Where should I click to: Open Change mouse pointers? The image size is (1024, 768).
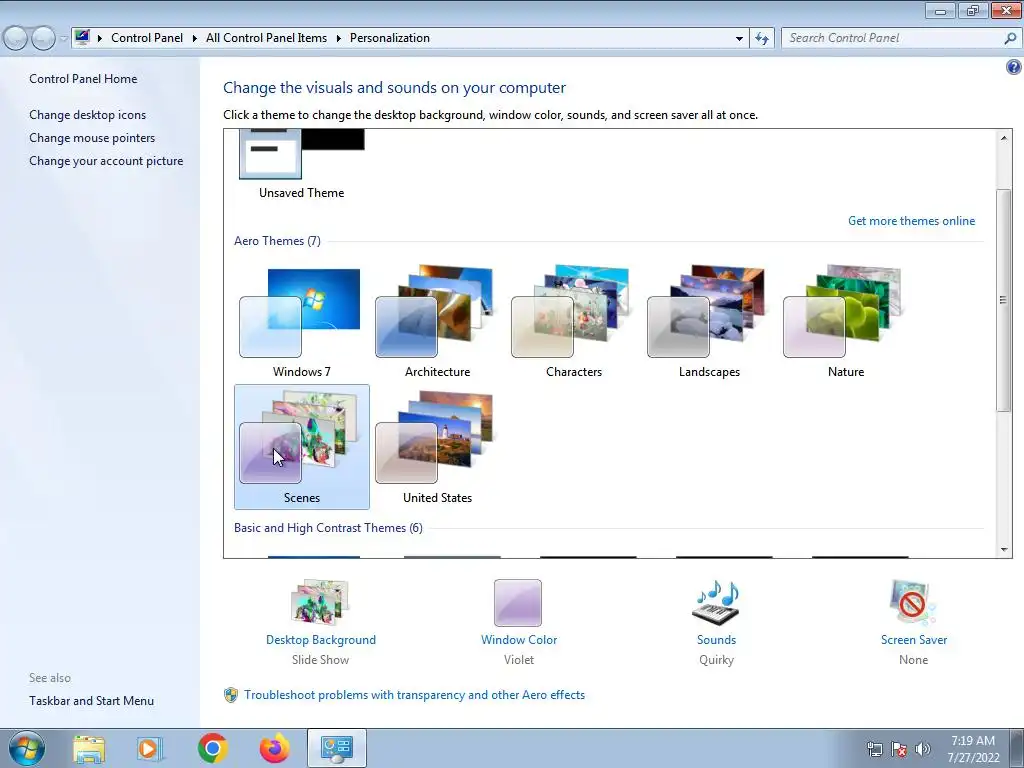[x=92, y=138]
